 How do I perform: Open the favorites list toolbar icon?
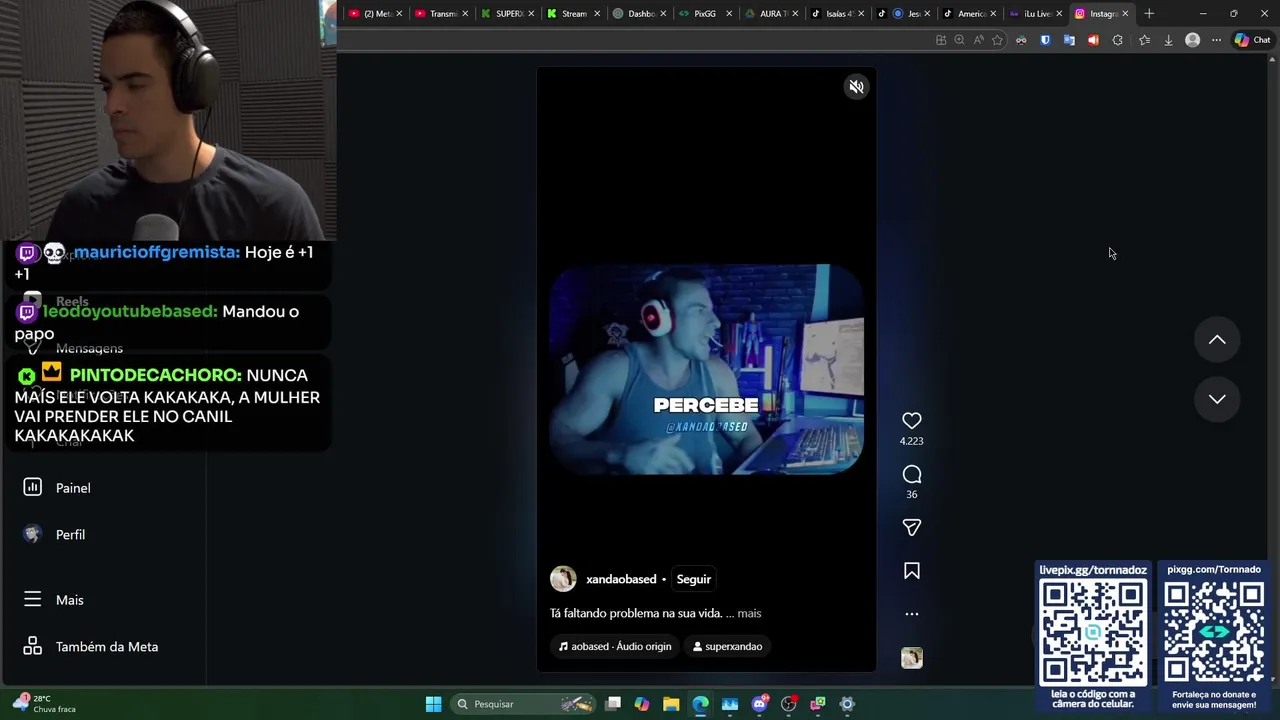(1144, 40)
